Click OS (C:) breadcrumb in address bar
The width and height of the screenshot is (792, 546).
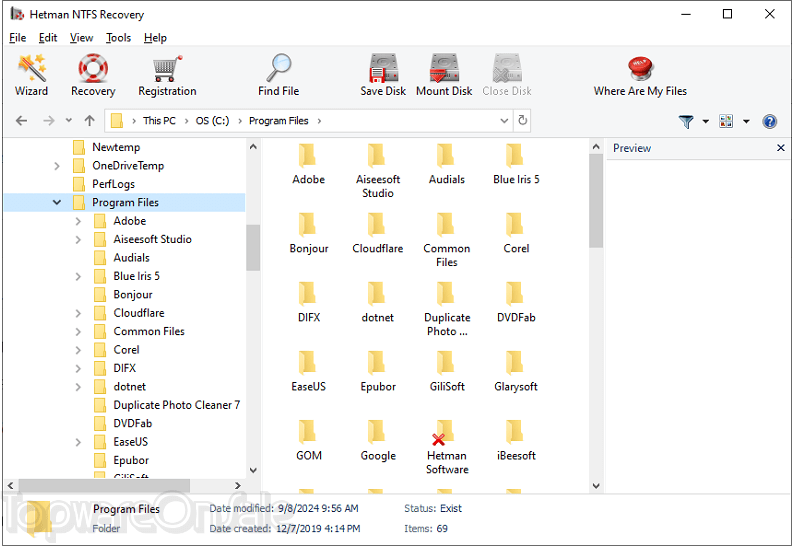[x=212, y=121]
